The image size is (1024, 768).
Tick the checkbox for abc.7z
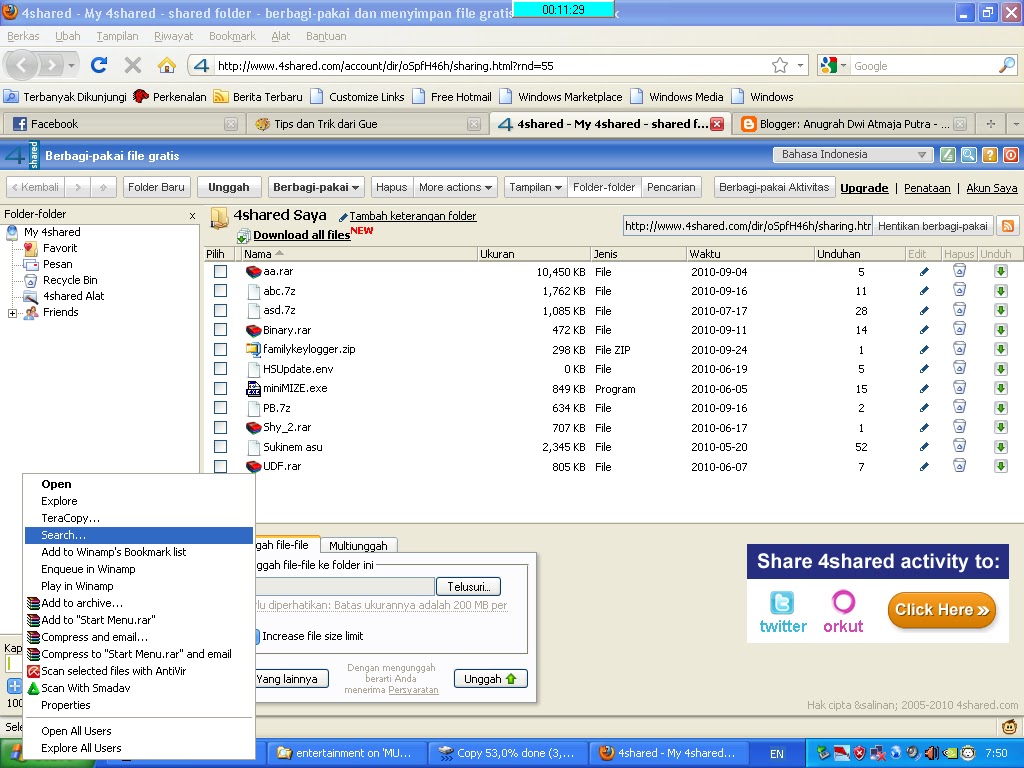click(220, 291)
